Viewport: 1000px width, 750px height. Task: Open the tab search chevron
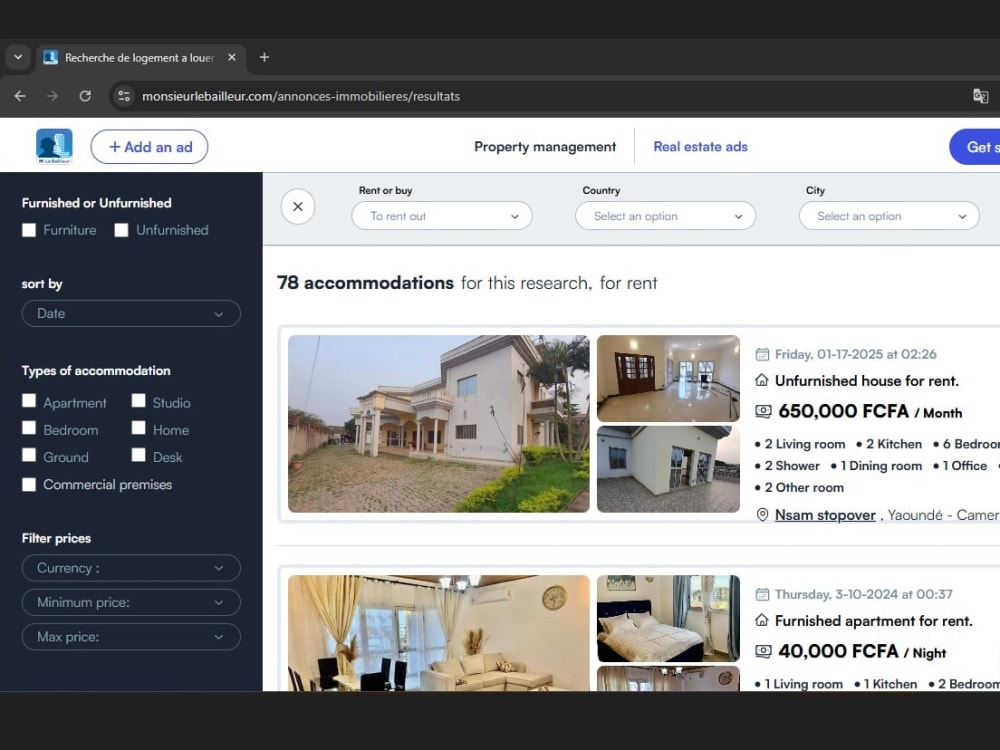(x=18, y=57)
